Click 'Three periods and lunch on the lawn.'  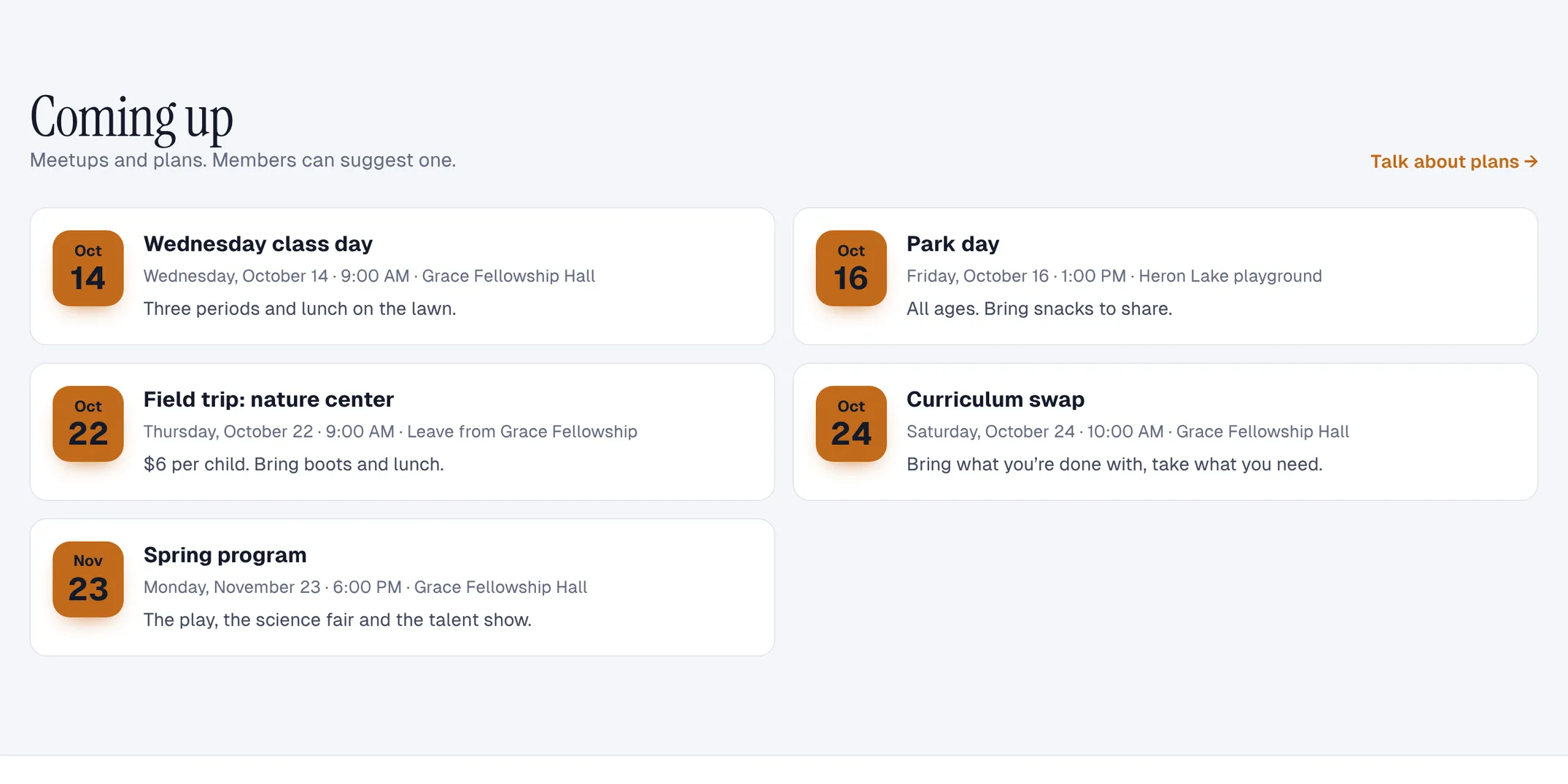point(300,308)
